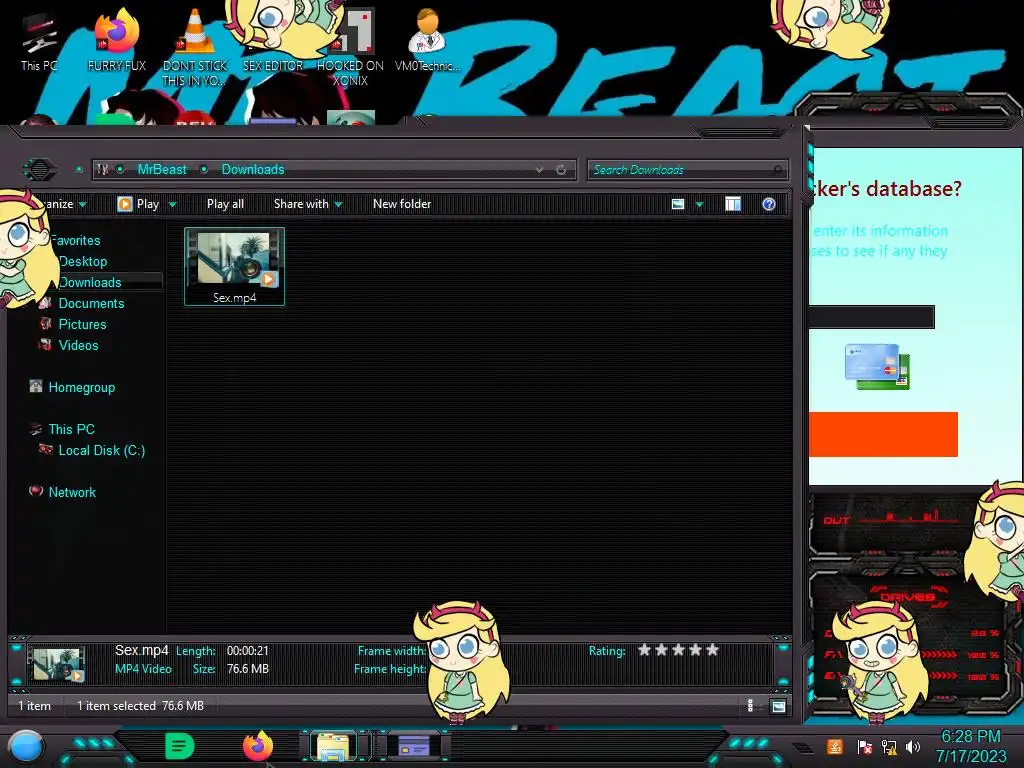
Task: Click the details pane video preview thumbnail
Action: (57, 664)
